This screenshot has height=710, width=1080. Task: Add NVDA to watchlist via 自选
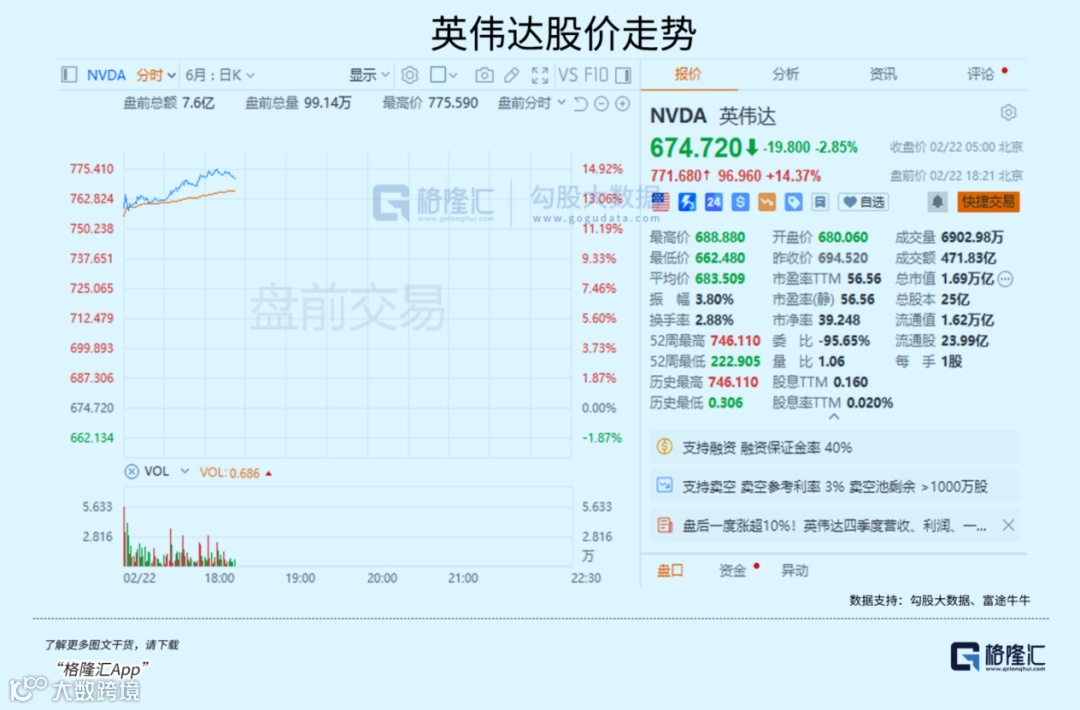[864, 202]
